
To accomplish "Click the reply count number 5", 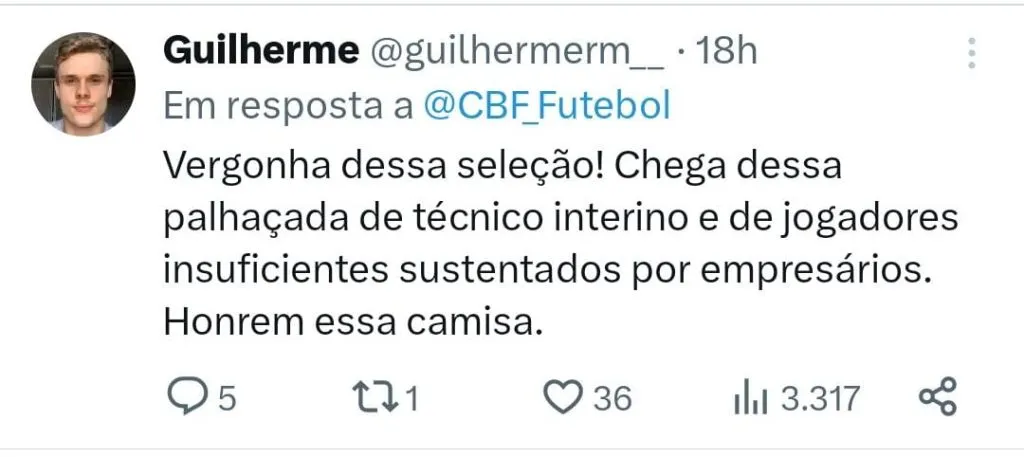I will [x=227, y=399].
